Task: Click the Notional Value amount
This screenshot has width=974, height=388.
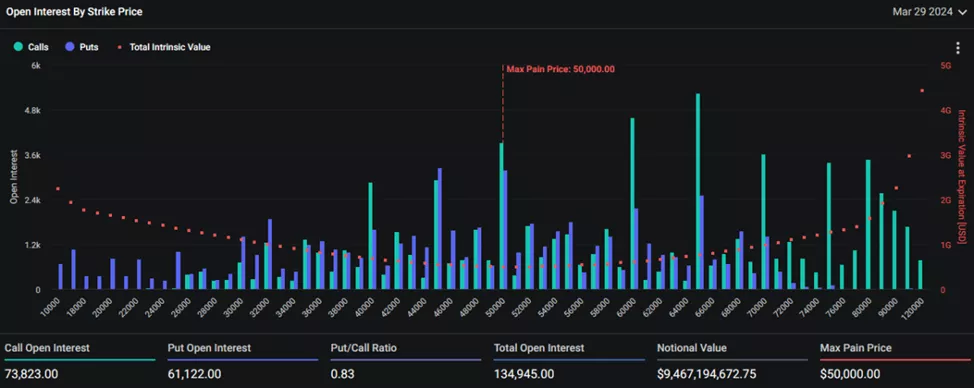Action: click(x=707, y=374)
